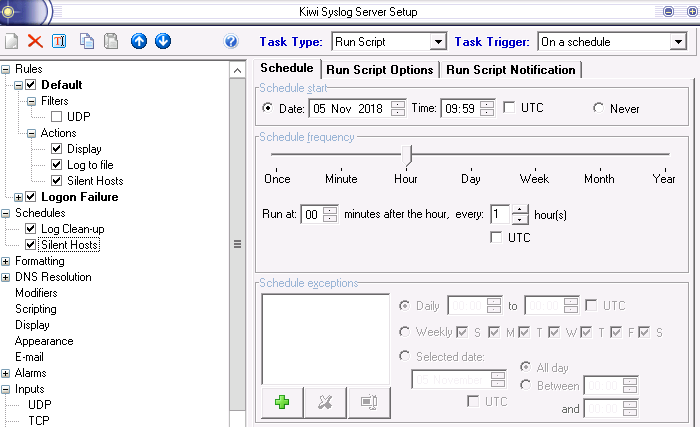
Task: Open the Run Script Notification tab
Action: (x=511, y=70)
